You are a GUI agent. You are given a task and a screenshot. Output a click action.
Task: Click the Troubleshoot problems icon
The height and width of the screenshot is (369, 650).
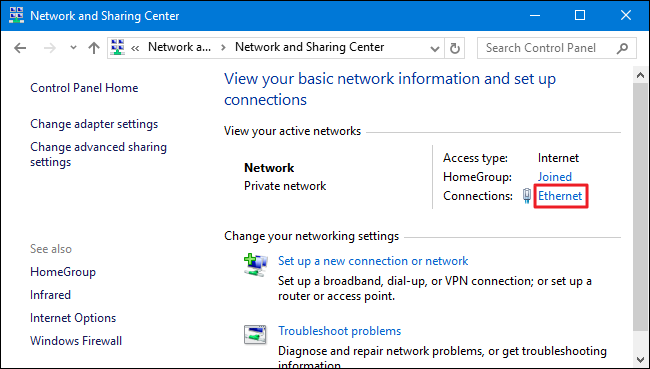click(x=255, y=335)
